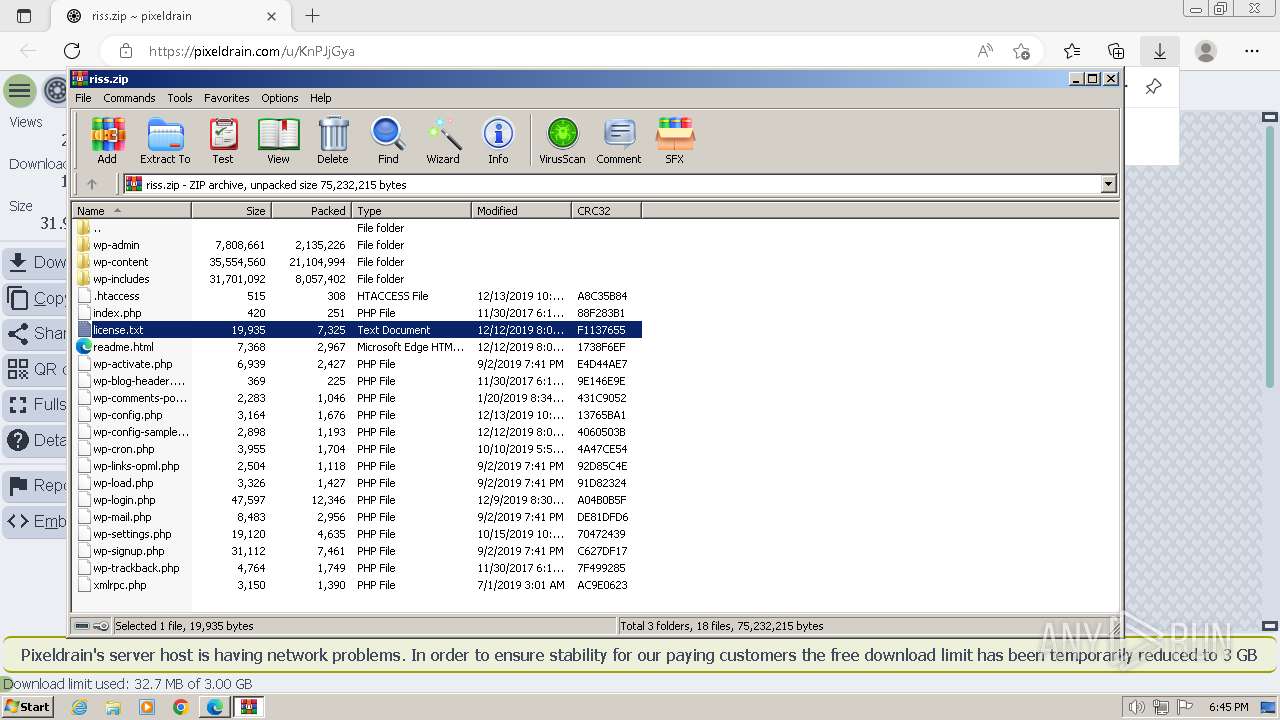Open File Explorer taskbar icon
The image size is (1280, 720).
point(113,707)
